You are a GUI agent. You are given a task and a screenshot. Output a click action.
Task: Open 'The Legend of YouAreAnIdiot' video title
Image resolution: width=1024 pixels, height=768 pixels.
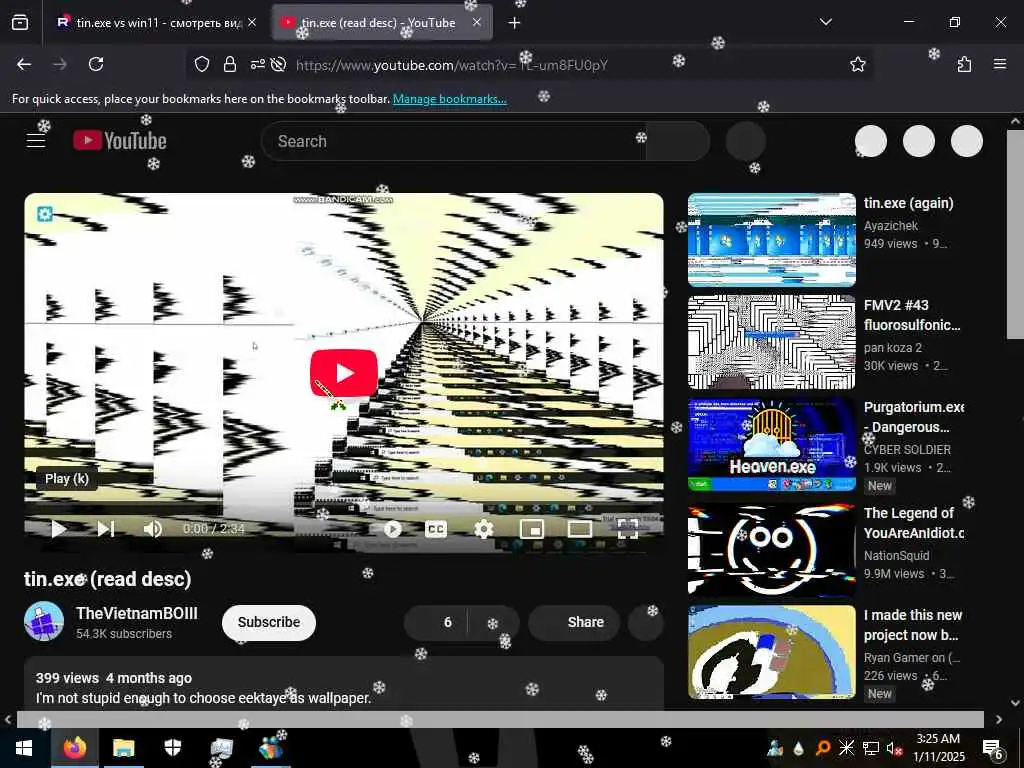pos(914,523)
